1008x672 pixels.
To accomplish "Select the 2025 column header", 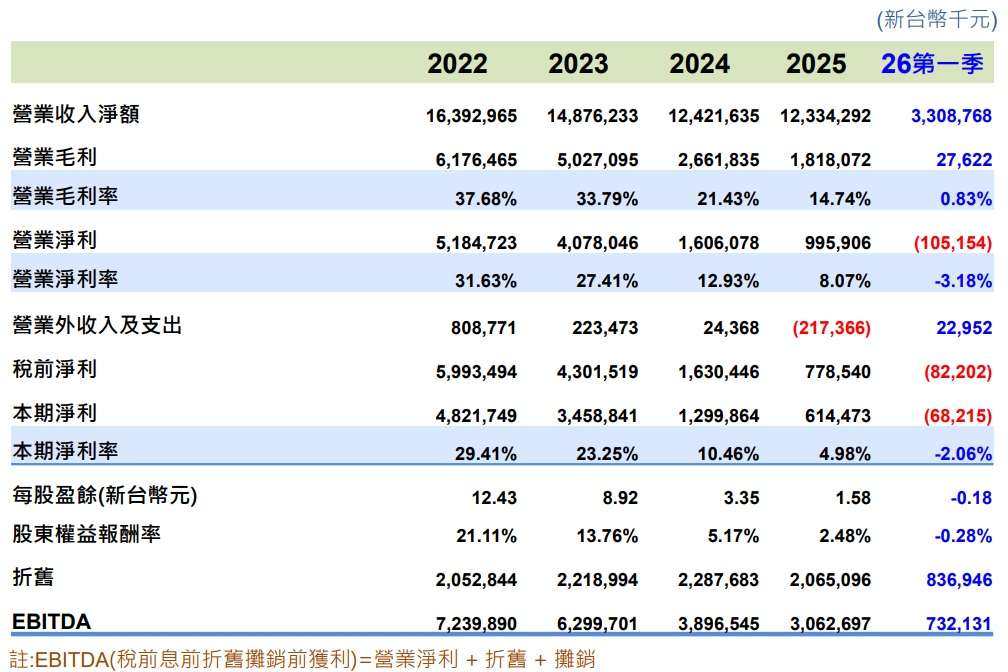I will tap(816, 64).
